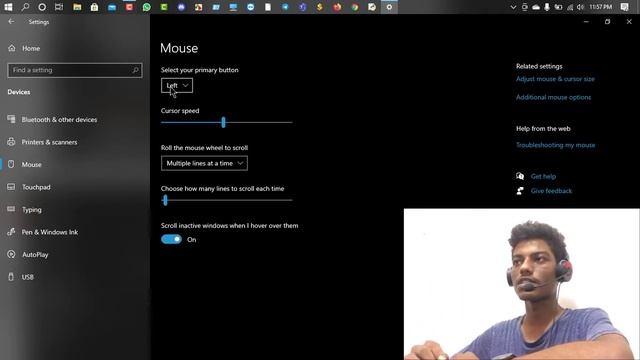The width and height of the screenshot is (640, 360).
Task: Open the USB settings page
Action: [28, 277]
